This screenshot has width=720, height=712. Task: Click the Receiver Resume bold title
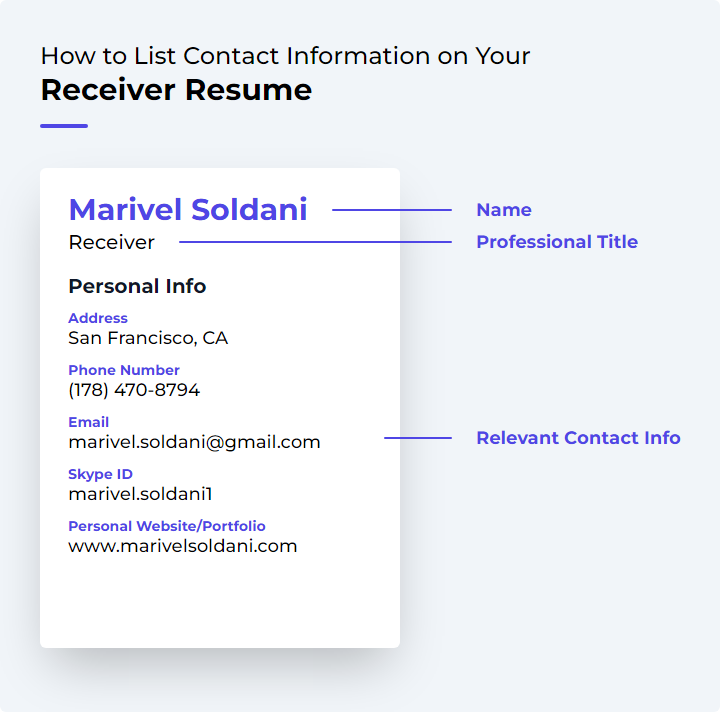click(x=176, y=90)
